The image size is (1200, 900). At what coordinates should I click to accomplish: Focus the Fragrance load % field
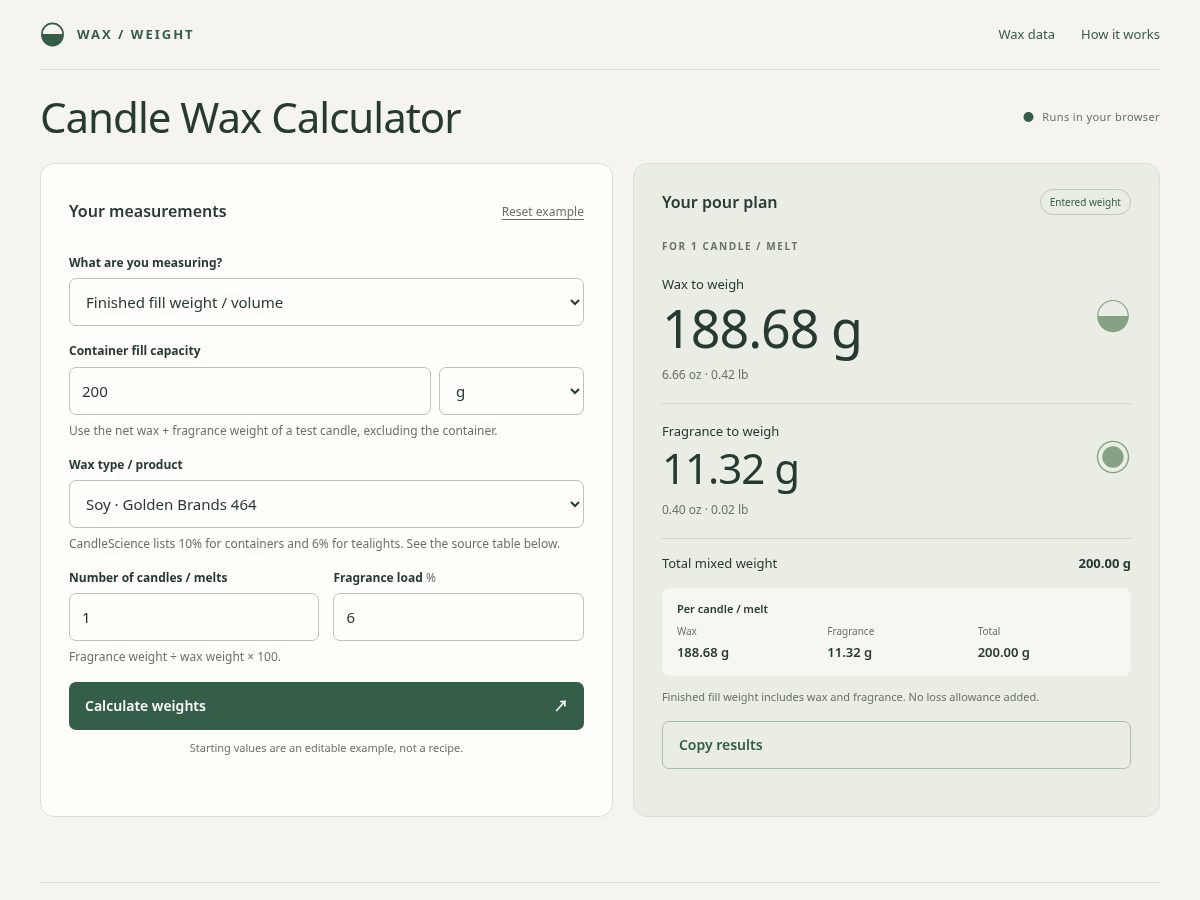click(x=458, y=617)
